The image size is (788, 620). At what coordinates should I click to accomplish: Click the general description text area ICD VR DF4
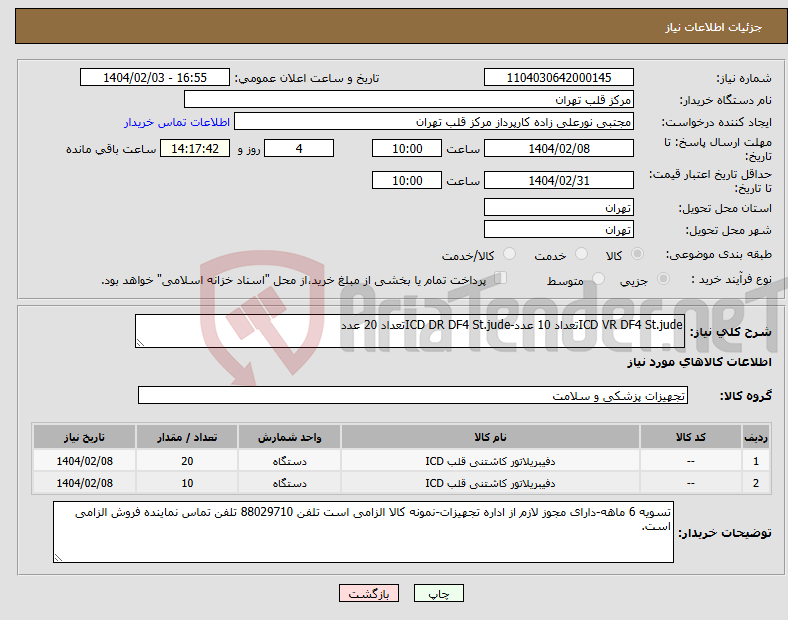click(x=410, y=331)
